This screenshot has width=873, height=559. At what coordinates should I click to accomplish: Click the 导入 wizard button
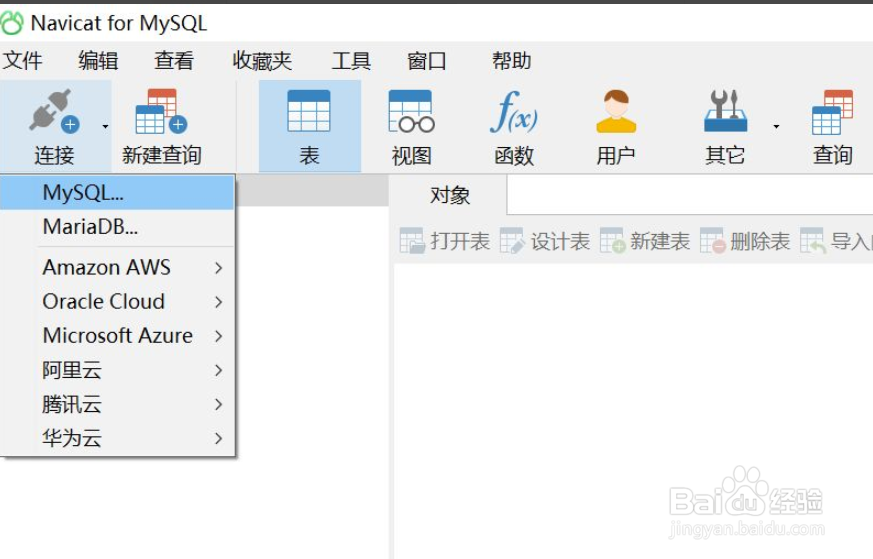(836, 241)
